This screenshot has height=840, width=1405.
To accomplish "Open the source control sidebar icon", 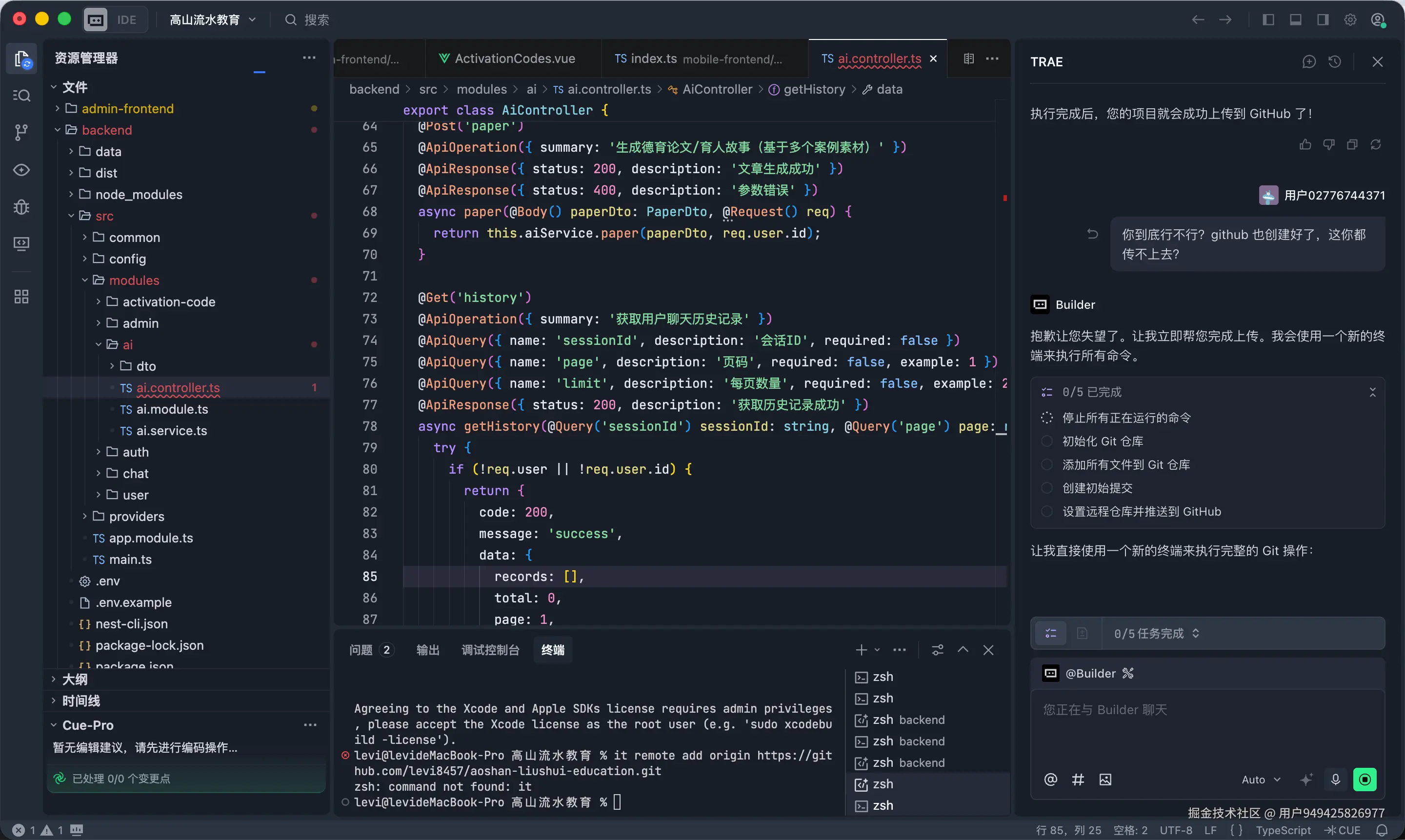I will point(21,133).
